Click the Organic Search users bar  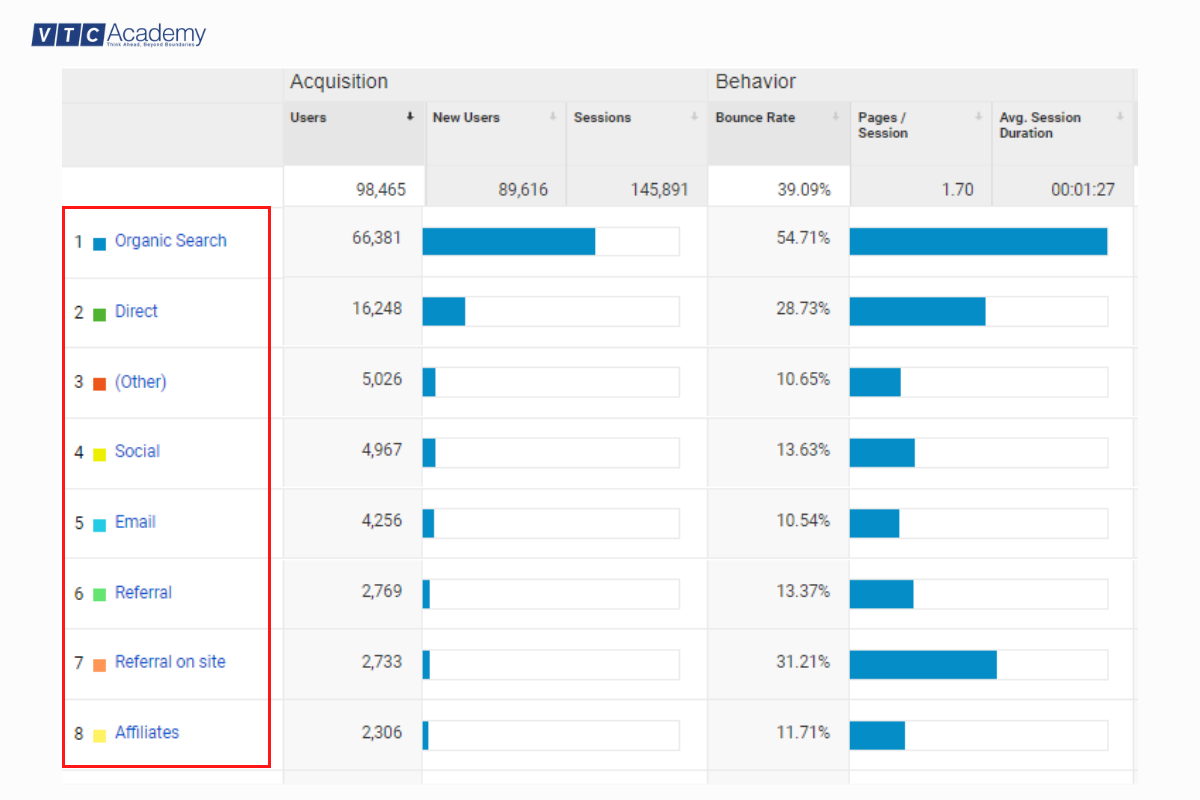[x=510, y=240]
